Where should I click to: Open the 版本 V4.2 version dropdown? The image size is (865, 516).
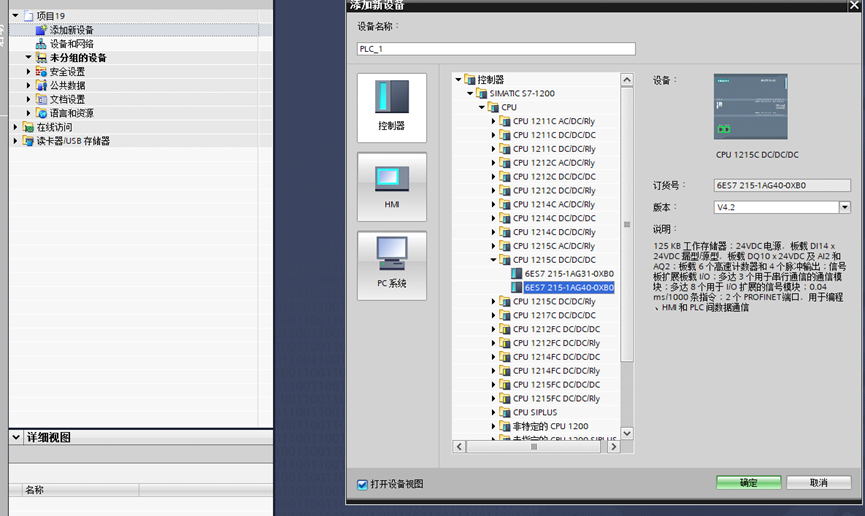coord(845,208)
